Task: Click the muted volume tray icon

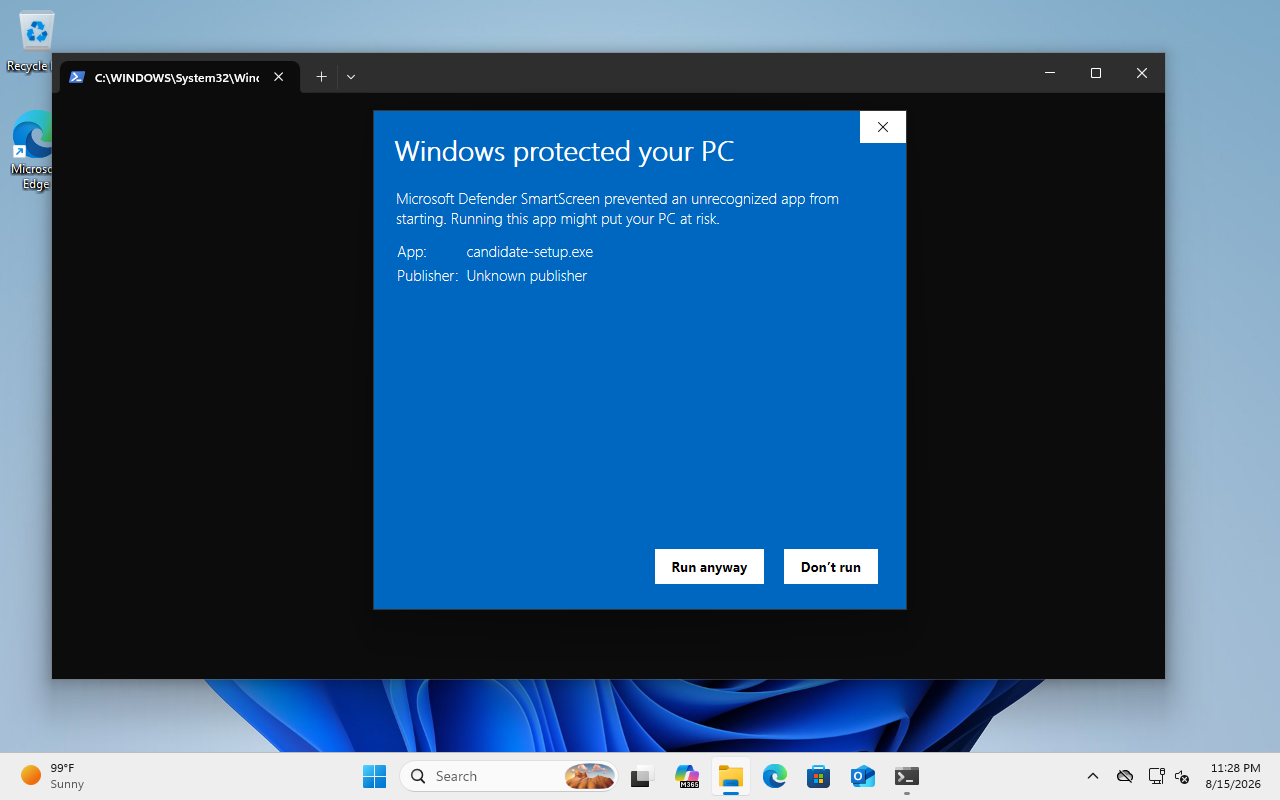Action: [x=1182, y=776]
